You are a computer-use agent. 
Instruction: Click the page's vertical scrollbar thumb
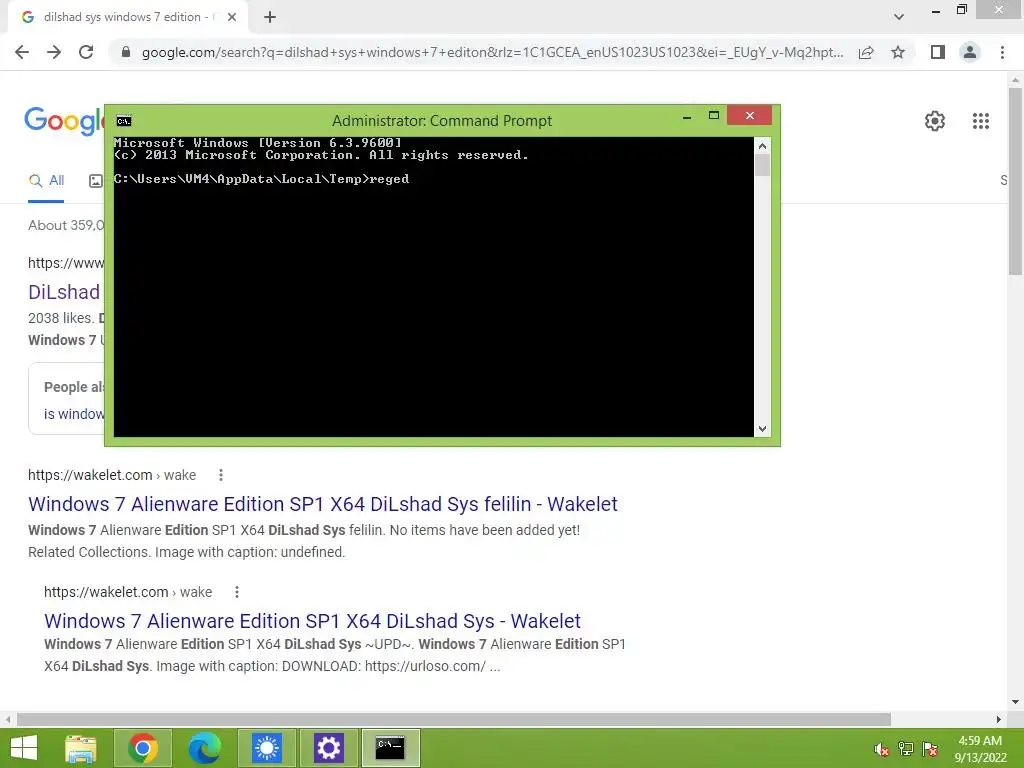(1015, 181)
